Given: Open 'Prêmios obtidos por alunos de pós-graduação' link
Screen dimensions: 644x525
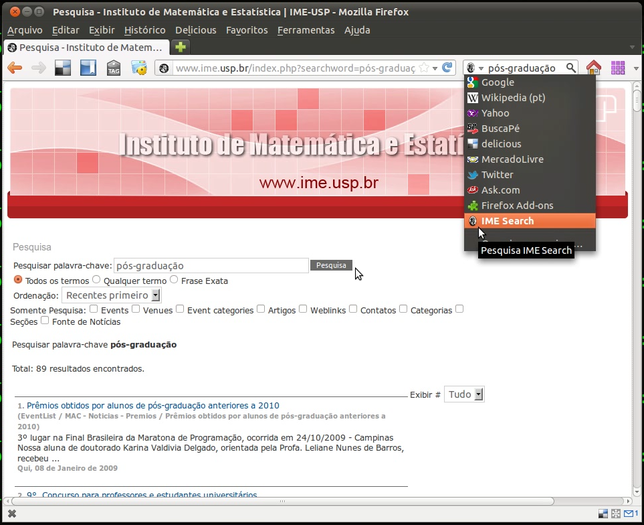Looking at the screenshot, I should (x=153, y=405).
